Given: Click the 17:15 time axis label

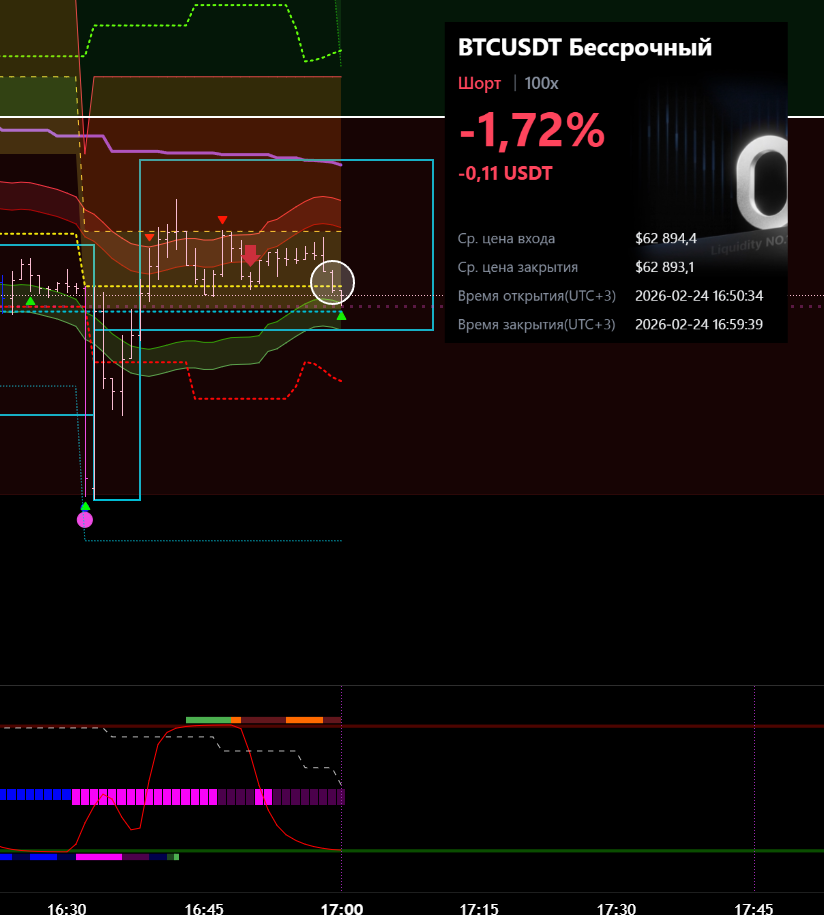Looking at the screenshot, I should tap(479, 909).
